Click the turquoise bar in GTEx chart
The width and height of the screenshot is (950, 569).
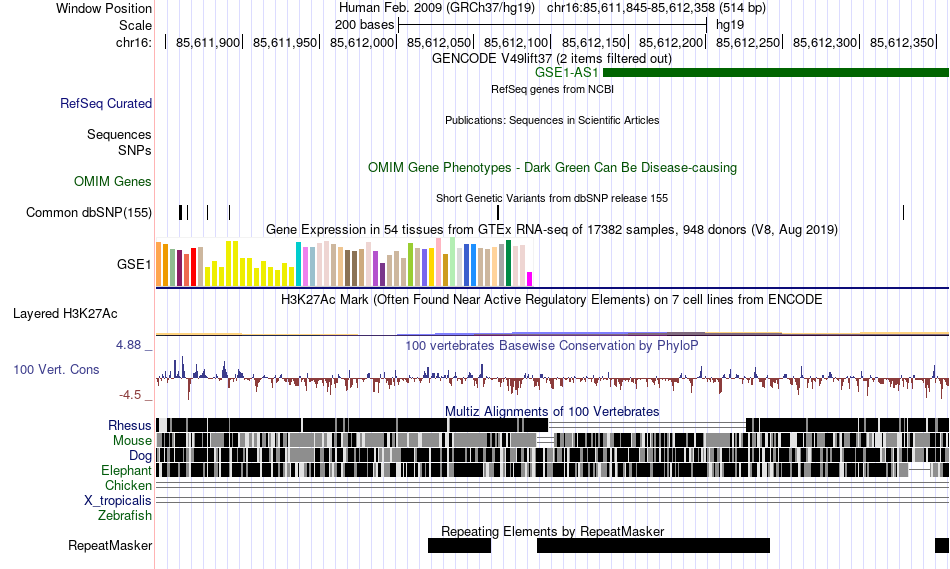point(298,264)
